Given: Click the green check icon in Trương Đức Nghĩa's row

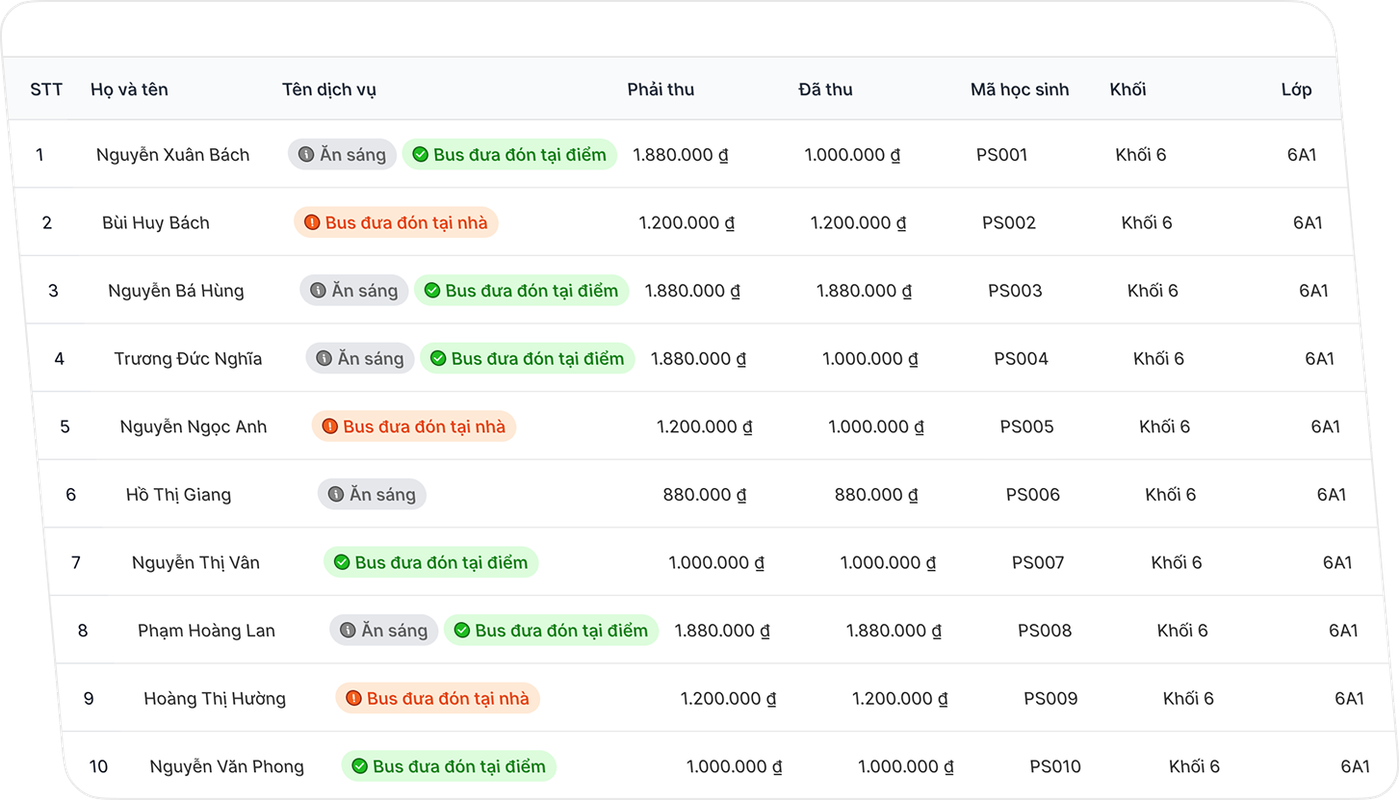Looking at the screenshot, I should [x=438, y=359].
